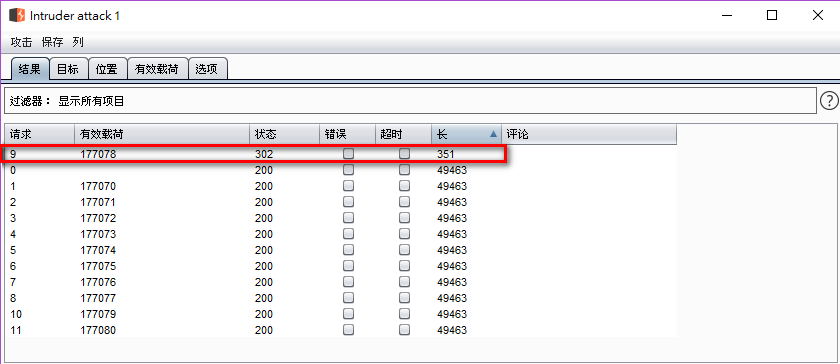Toggle 错误 checkbox for payload 177074
The height and width of the screenshot is (364, 840).
349,250
